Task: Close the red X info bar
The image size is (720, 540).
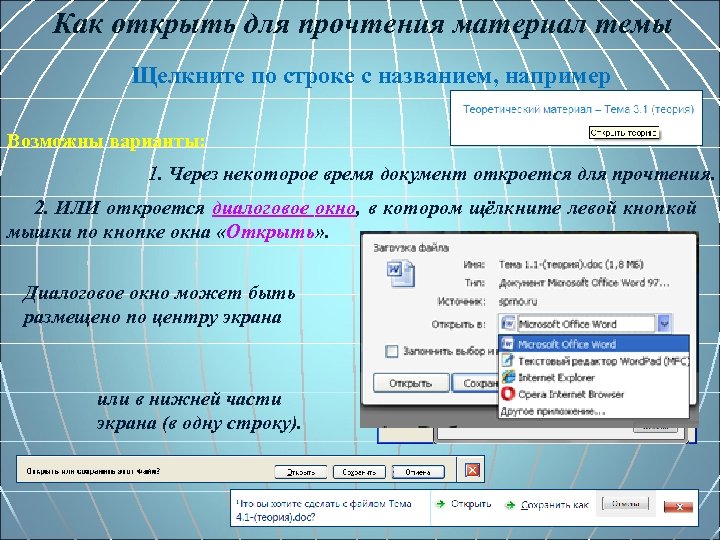Action: tap(472, 470)
